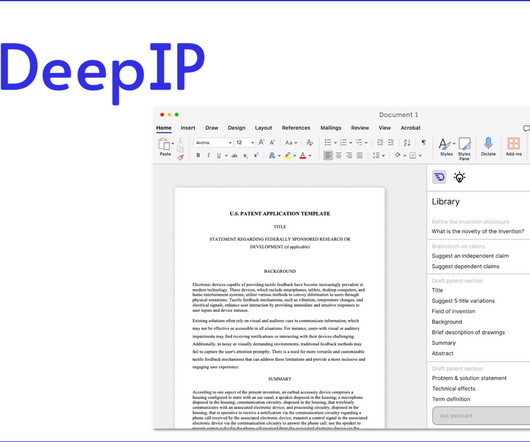
Task: Toggle Bold formatting
Action: click(198, 155)
